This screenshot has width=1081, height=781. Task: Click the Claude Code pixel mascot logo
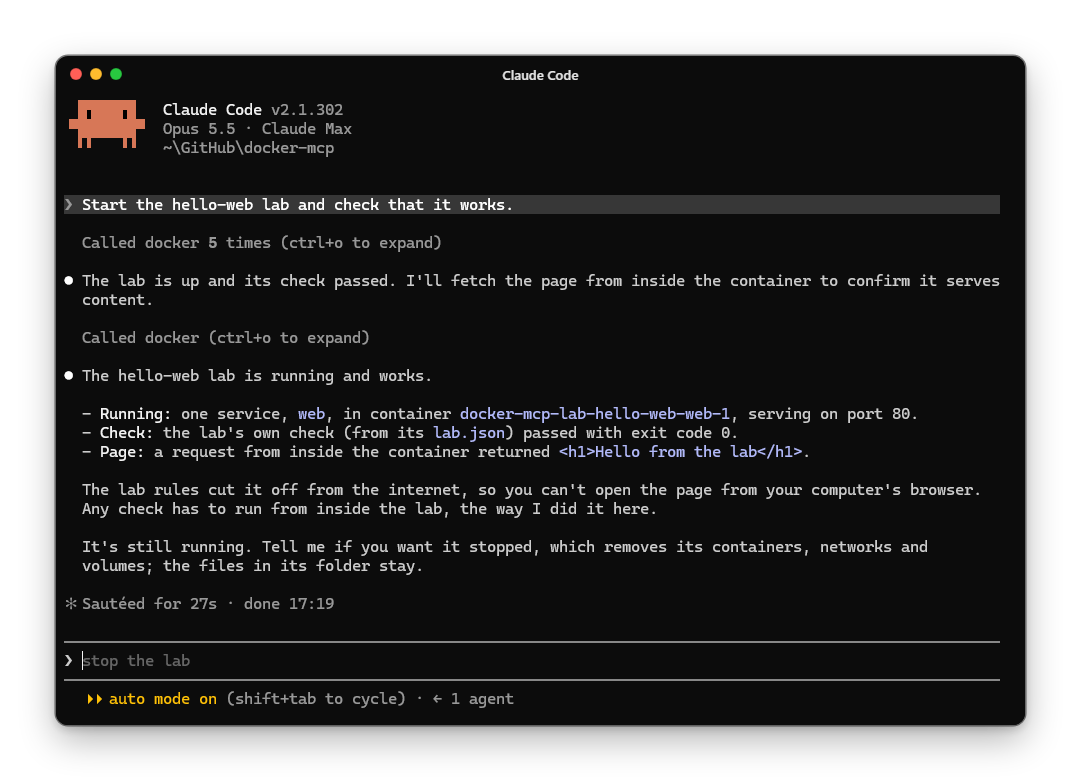click(107, 124)
